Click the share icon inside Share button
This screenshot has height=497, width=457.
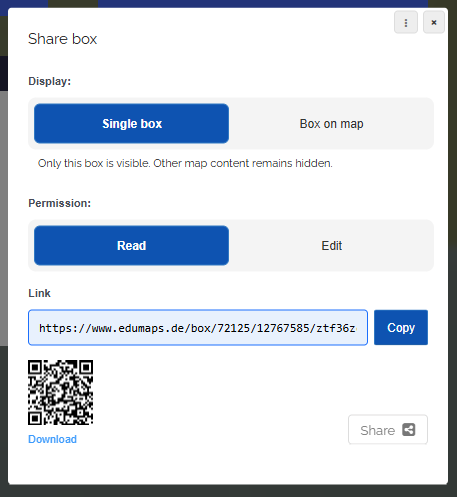(409, 430)
